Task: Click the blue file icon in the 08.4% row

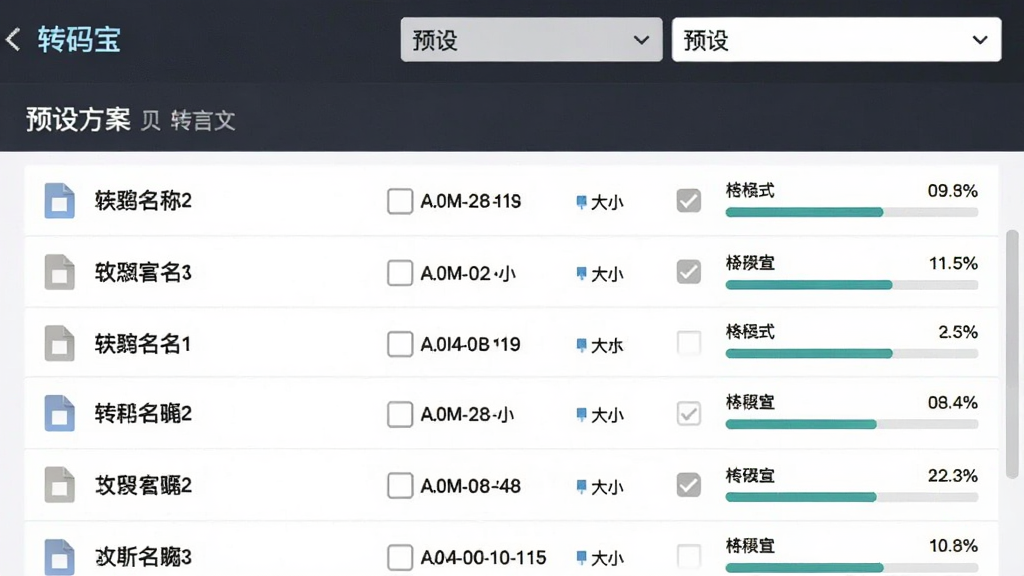Action: (59, 413)
